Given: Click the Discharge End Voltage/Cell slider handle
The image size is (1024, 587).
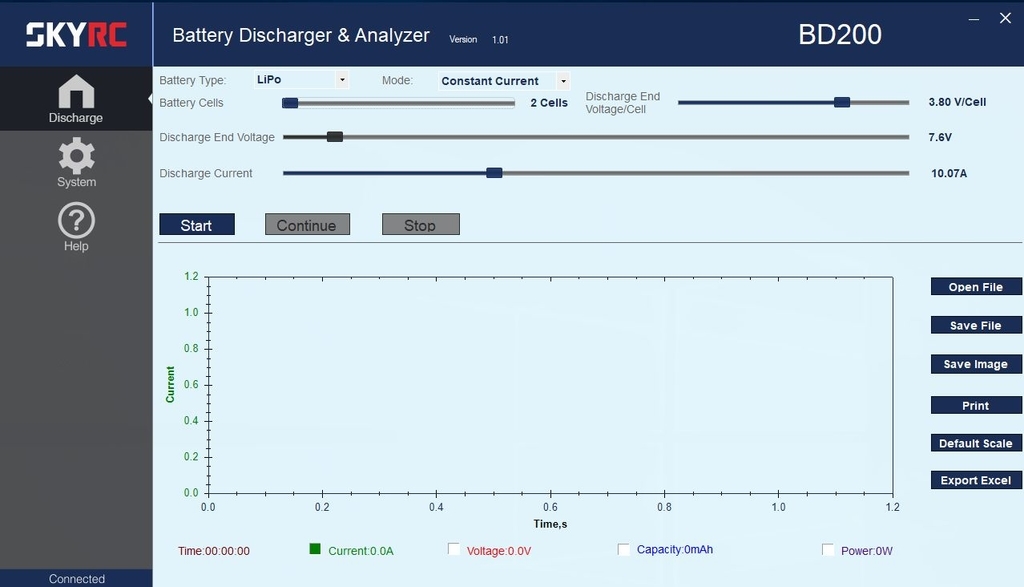Looking at the screenshot, I should [x=842, y=102].
